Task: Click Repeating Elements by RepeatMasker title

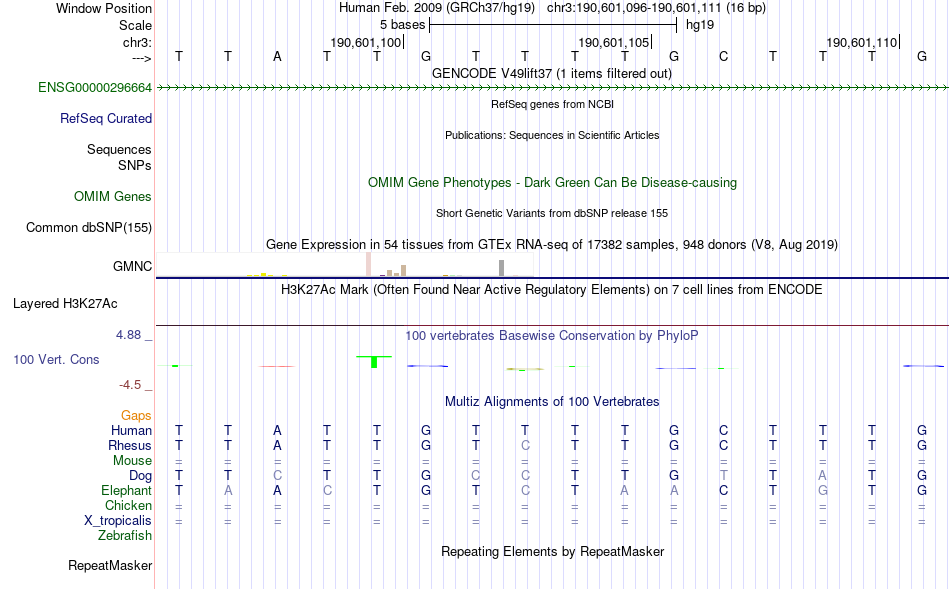Action: point(552,552)
